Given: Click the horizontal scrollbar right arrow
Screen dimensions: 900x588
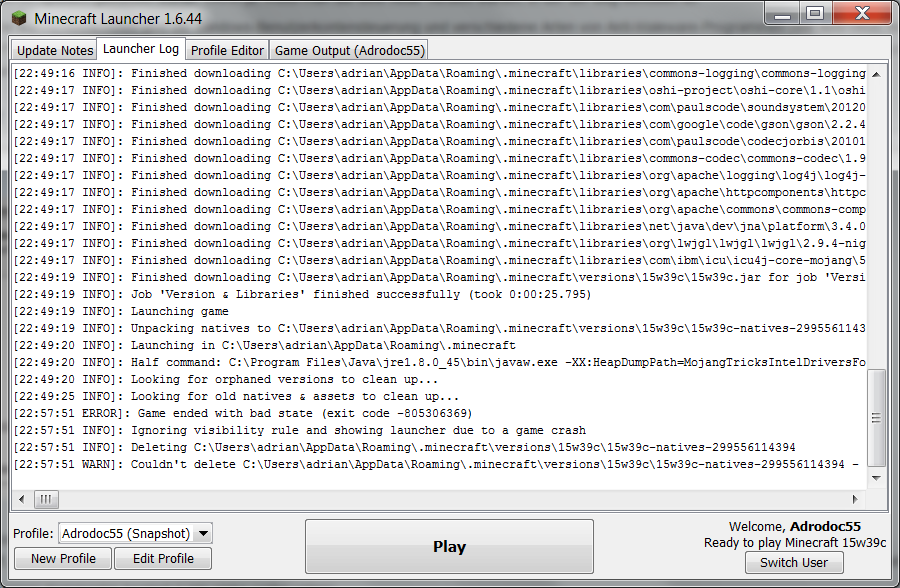Looking at the screenshot, I should pyautogui.click(x=855, y=499).
